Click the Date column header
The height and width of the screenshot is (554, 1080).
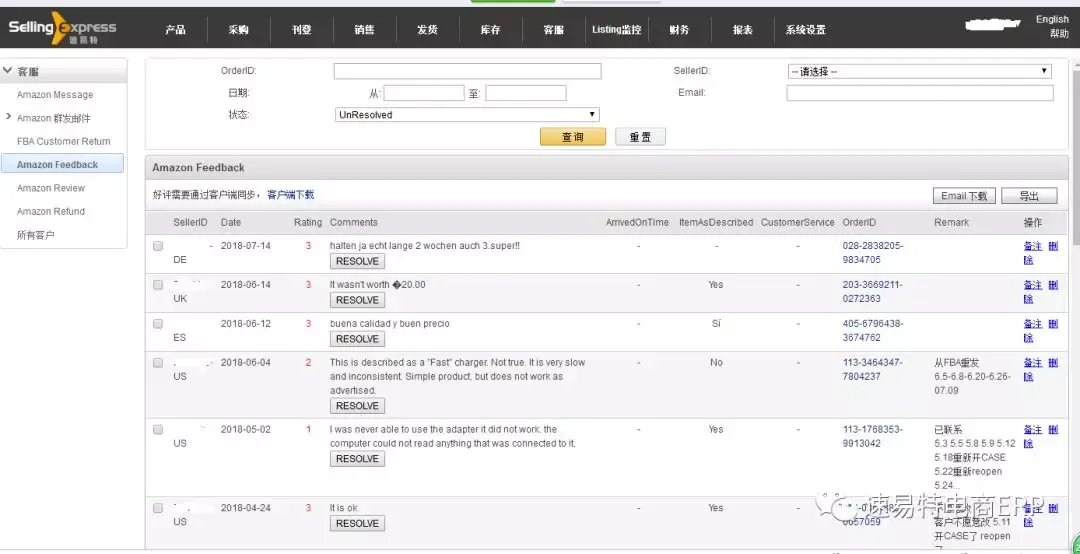coord(231,223)
